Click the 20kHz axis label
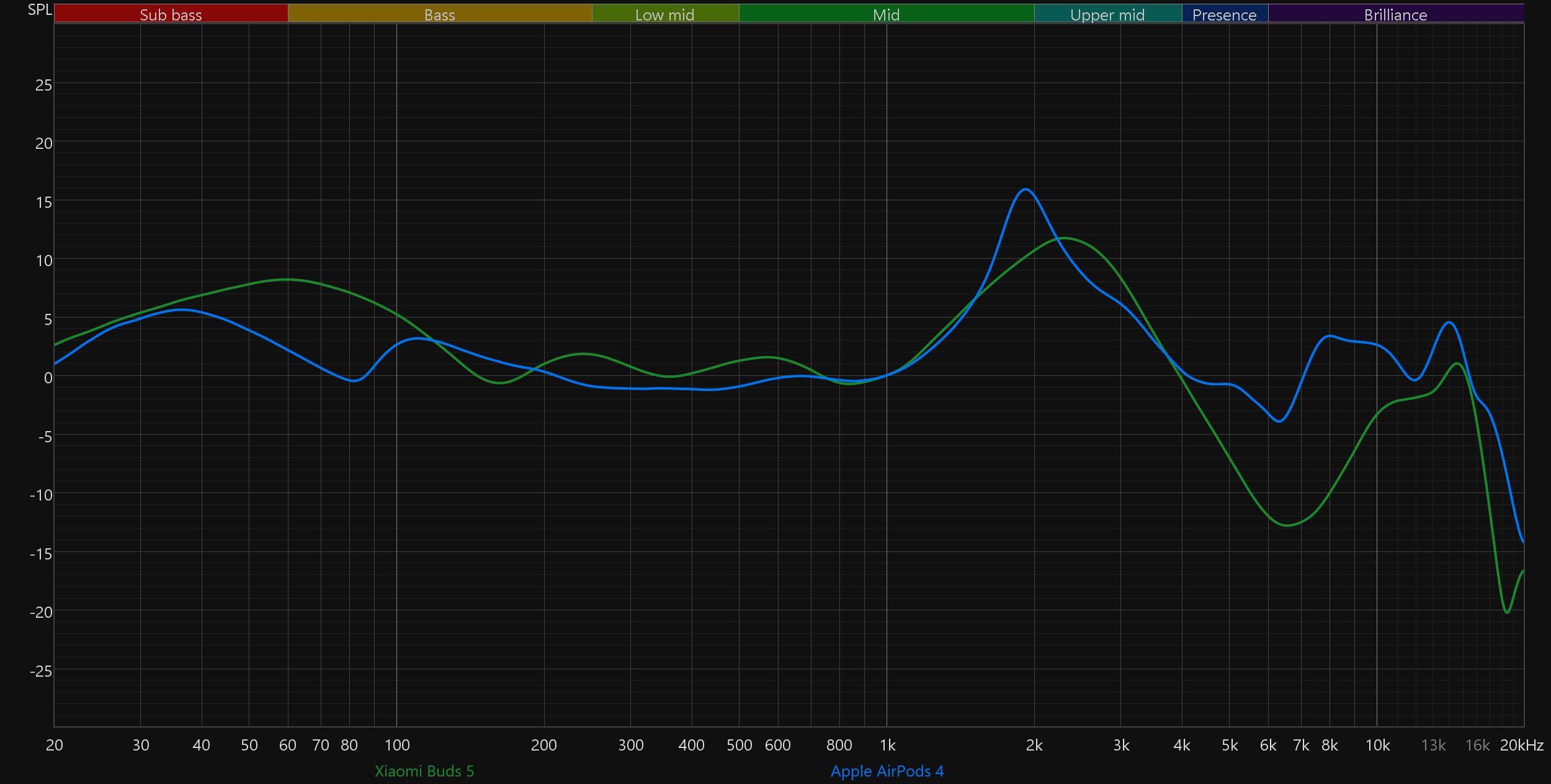Viewport: 1551px width, 784px height. tap(1521, 745)
